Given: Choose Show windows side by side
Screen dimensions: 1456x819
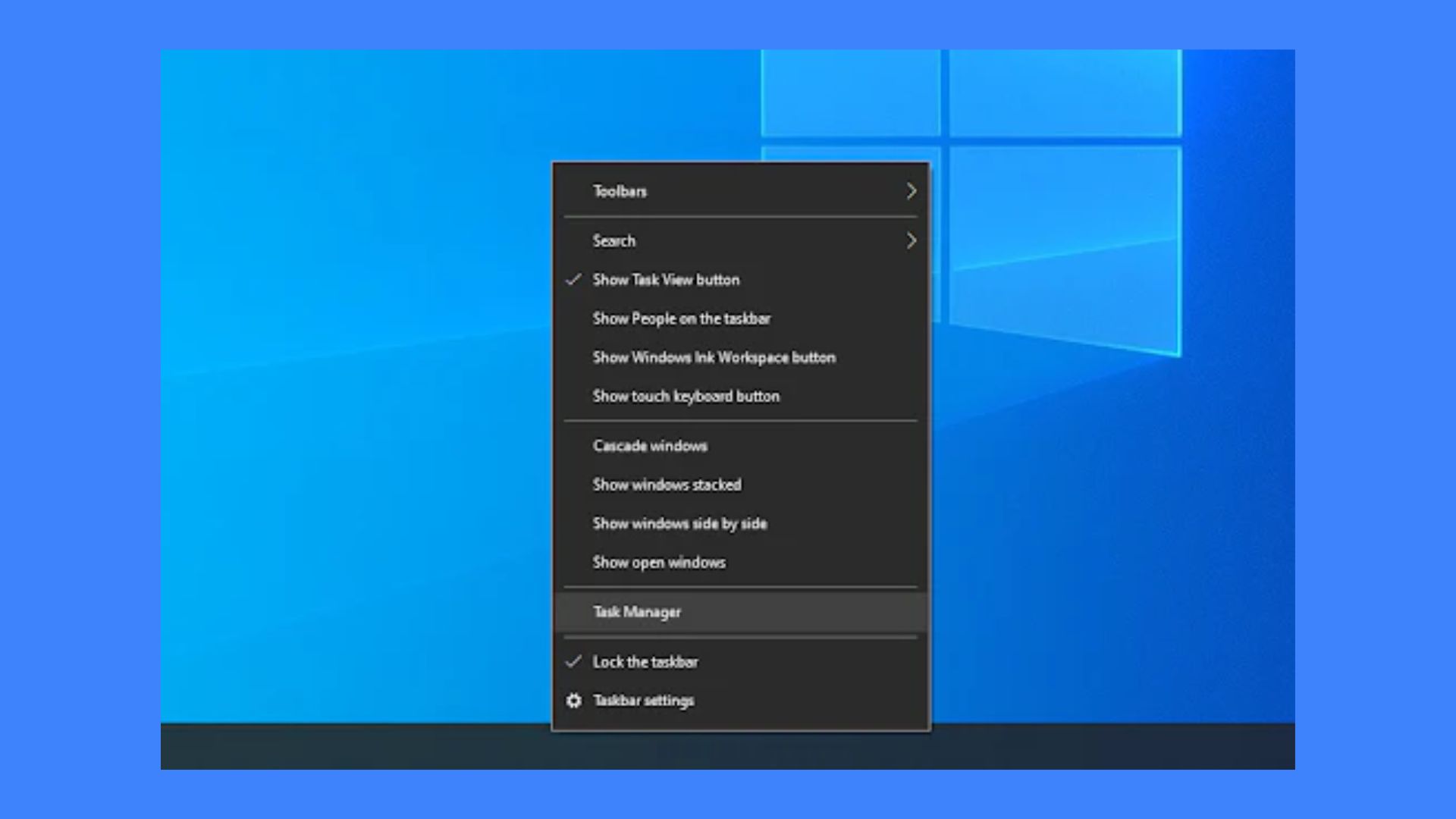Looking at the screenshot, I should point(741,523).
